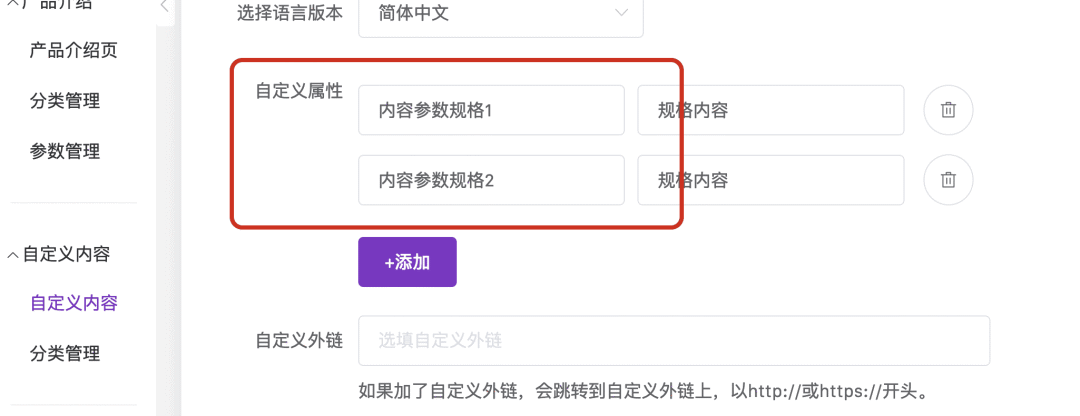Click the 选填自定义外链 input box

[x=674, y=340]
